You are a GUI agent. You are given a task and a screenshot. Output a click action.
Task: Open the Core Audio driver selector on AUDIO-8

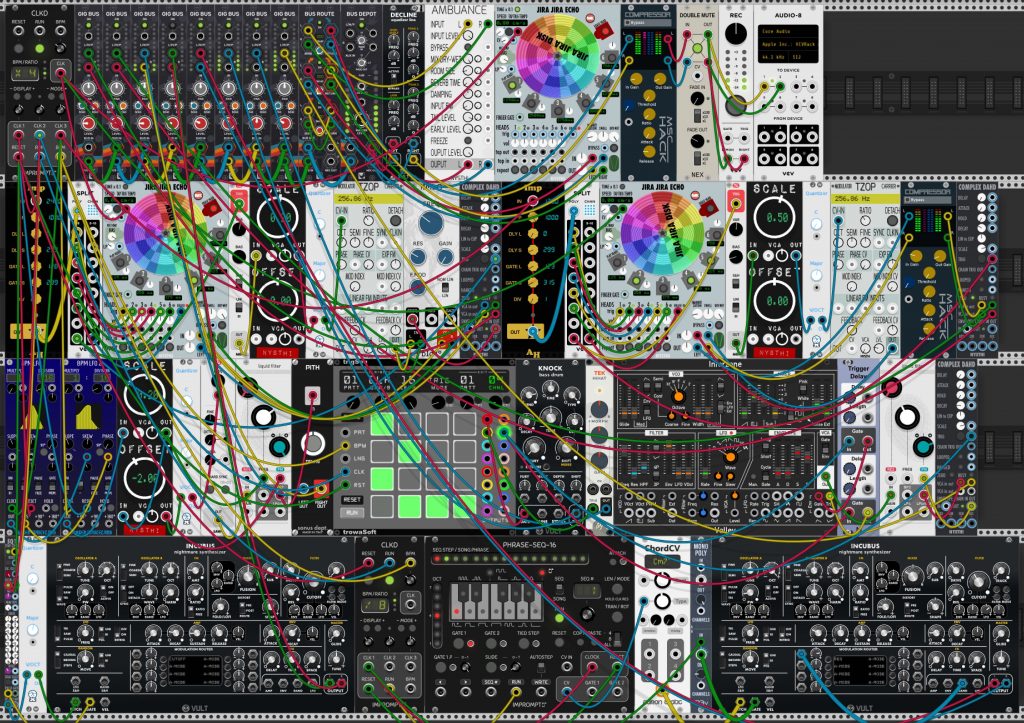788,31
